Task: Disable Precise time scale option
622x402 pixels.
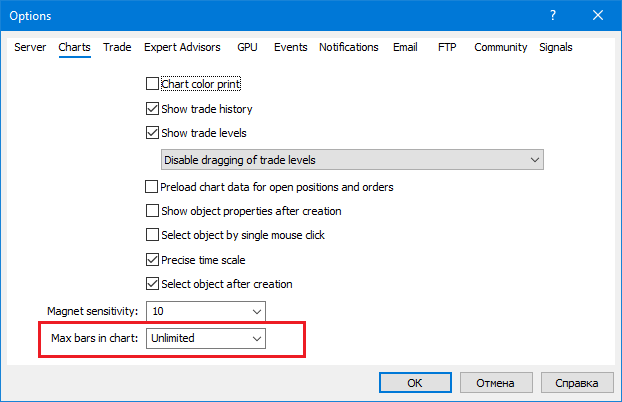Action: click(153, 260)
